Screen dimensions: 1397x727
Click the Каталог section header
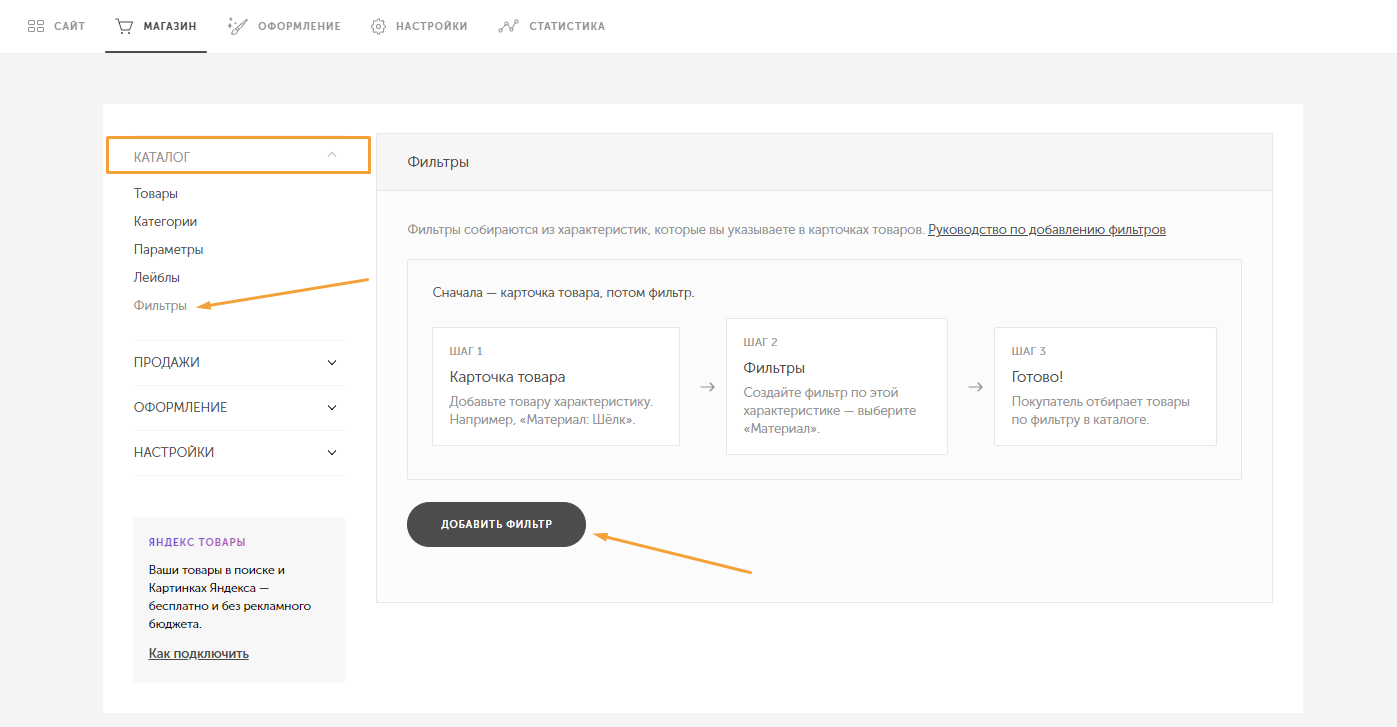point(239,156)
